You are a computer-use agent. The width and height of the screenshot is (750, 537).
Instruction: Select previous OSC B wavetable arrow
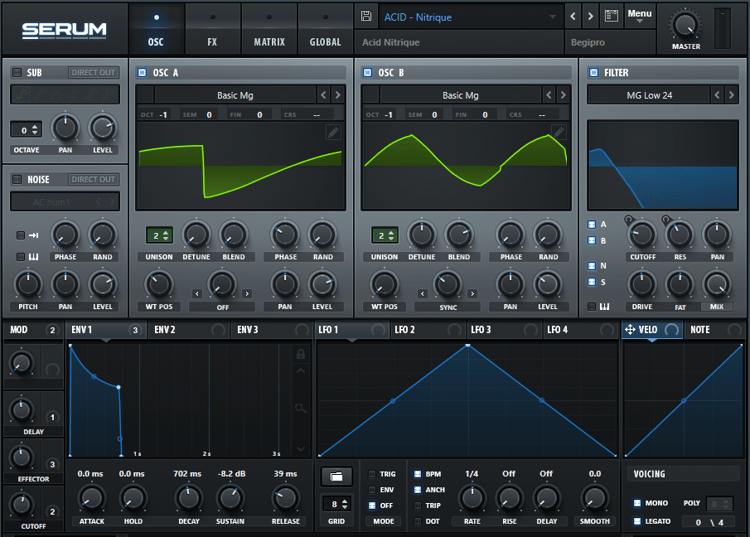tap(549, 95)
